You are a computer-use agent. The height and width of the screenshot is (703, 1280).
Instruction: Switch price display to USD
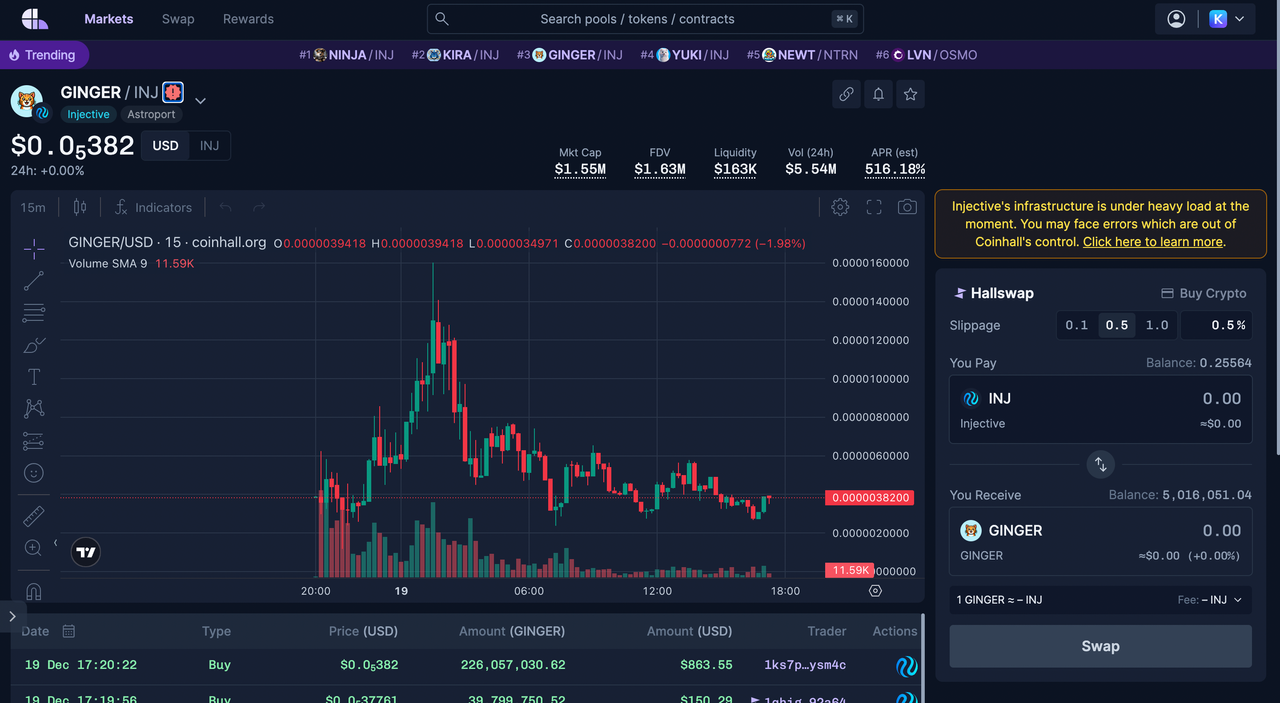(x=165, y=146)
